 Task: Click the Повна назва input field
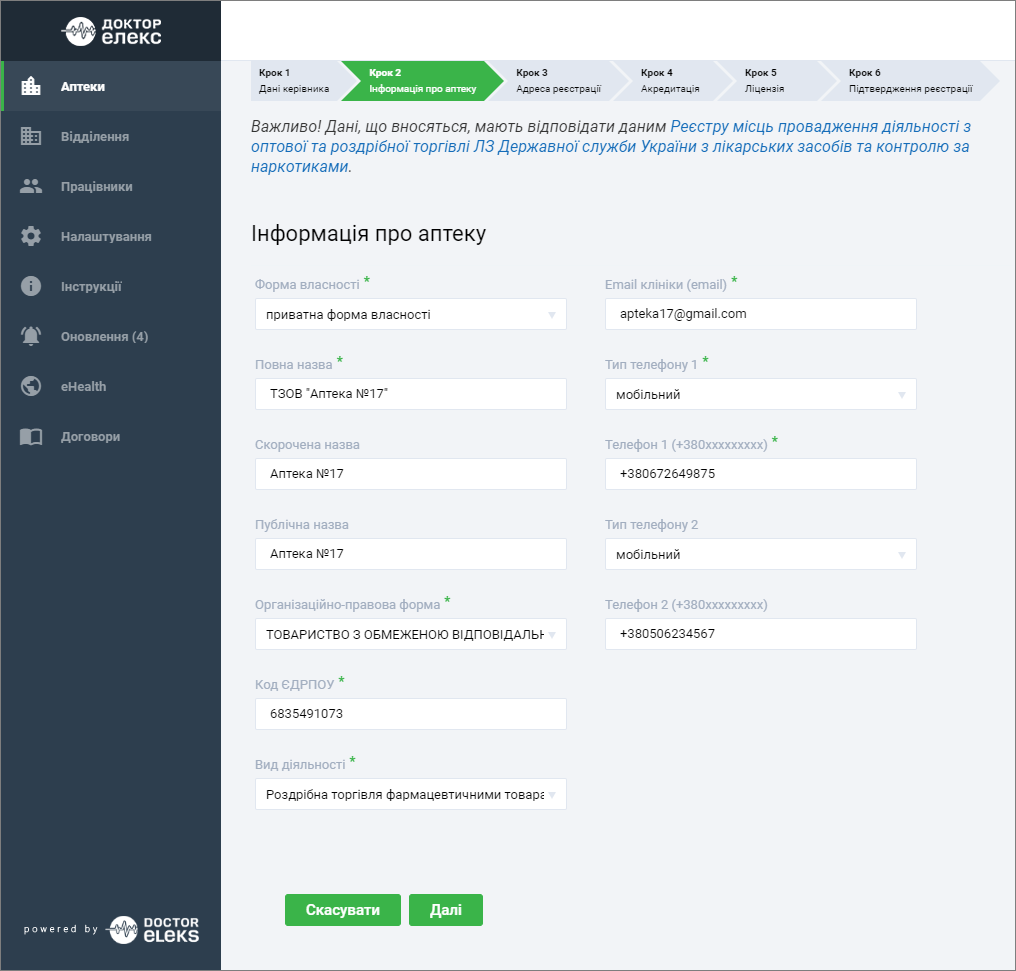point(411,394)
